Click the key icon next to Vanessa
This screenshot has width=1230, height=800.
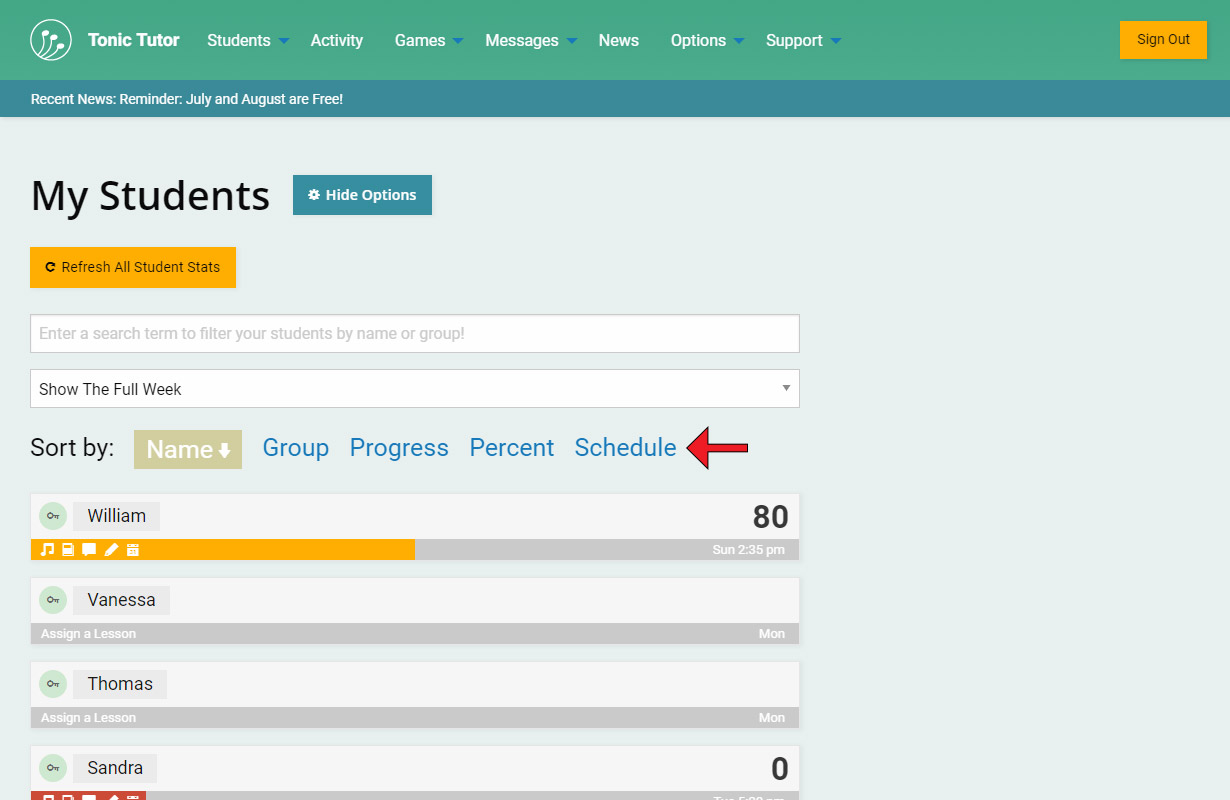tap(53, 600)
